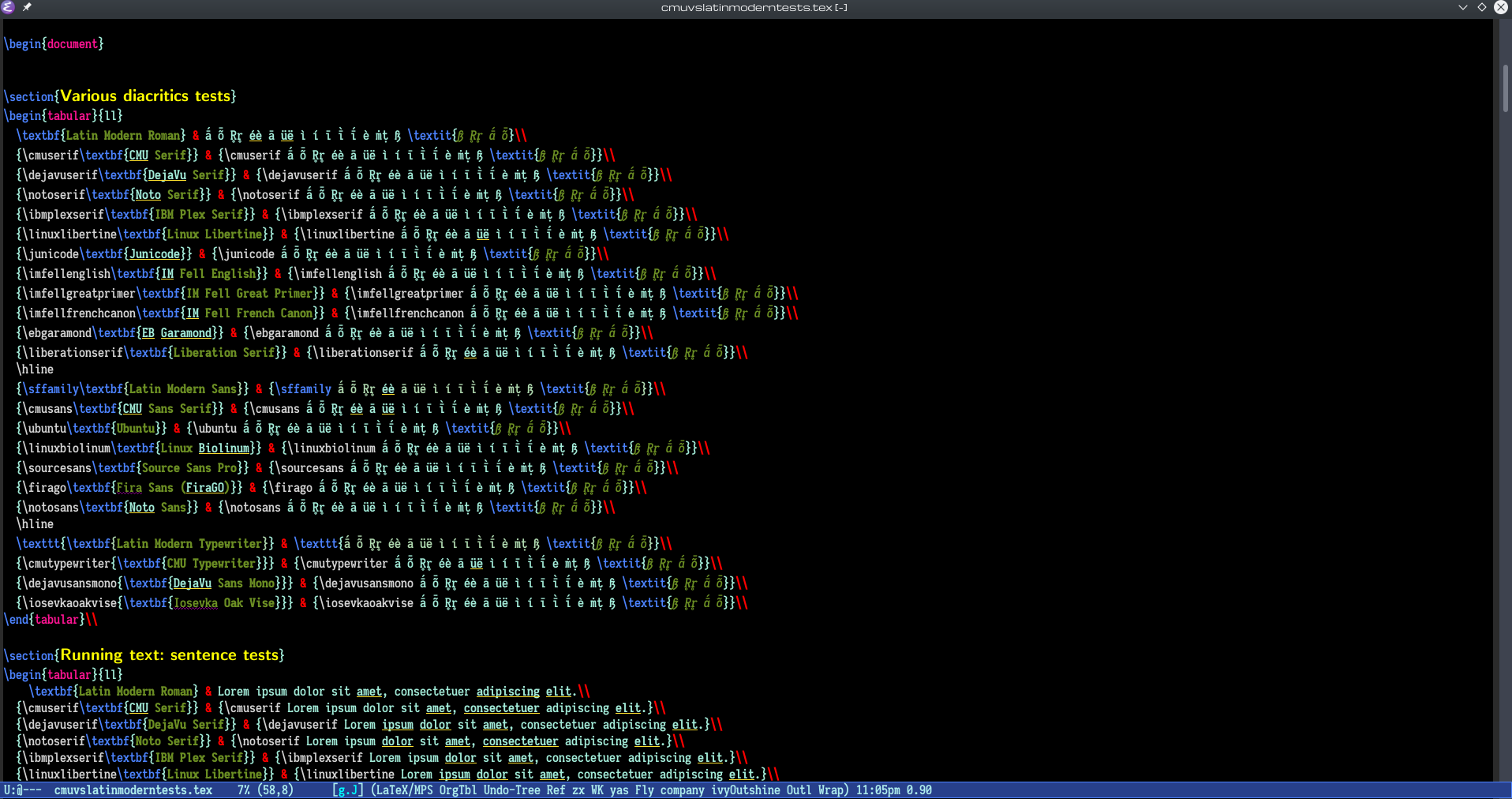Click 'Iosevka Oak Vise' font label
The image size is (1512, 799).
[x=224, y=603]
